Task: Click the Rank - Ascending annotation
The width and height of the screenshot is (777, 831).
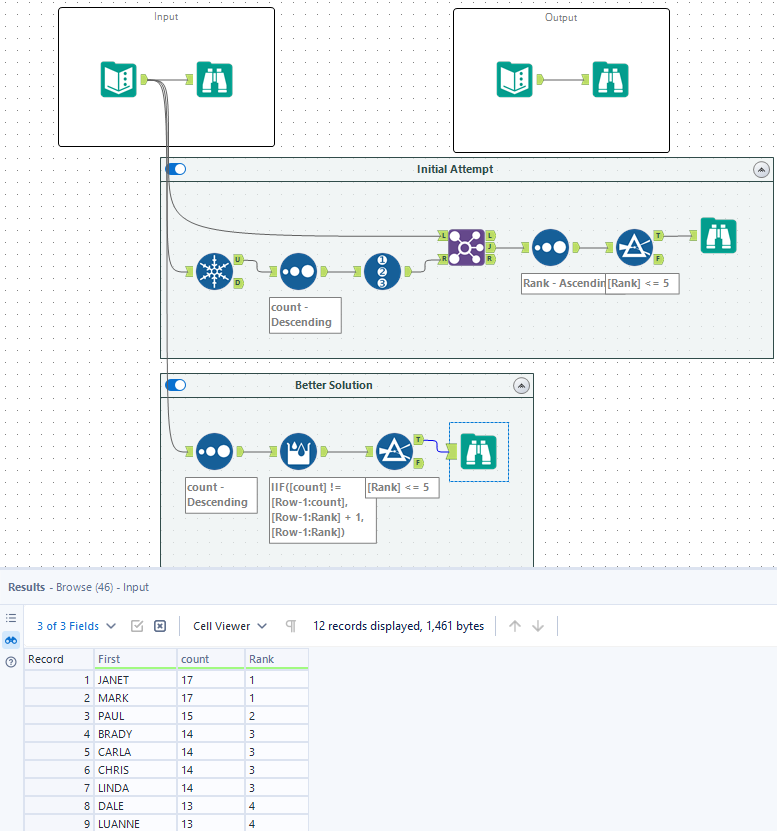Action: 563,283
